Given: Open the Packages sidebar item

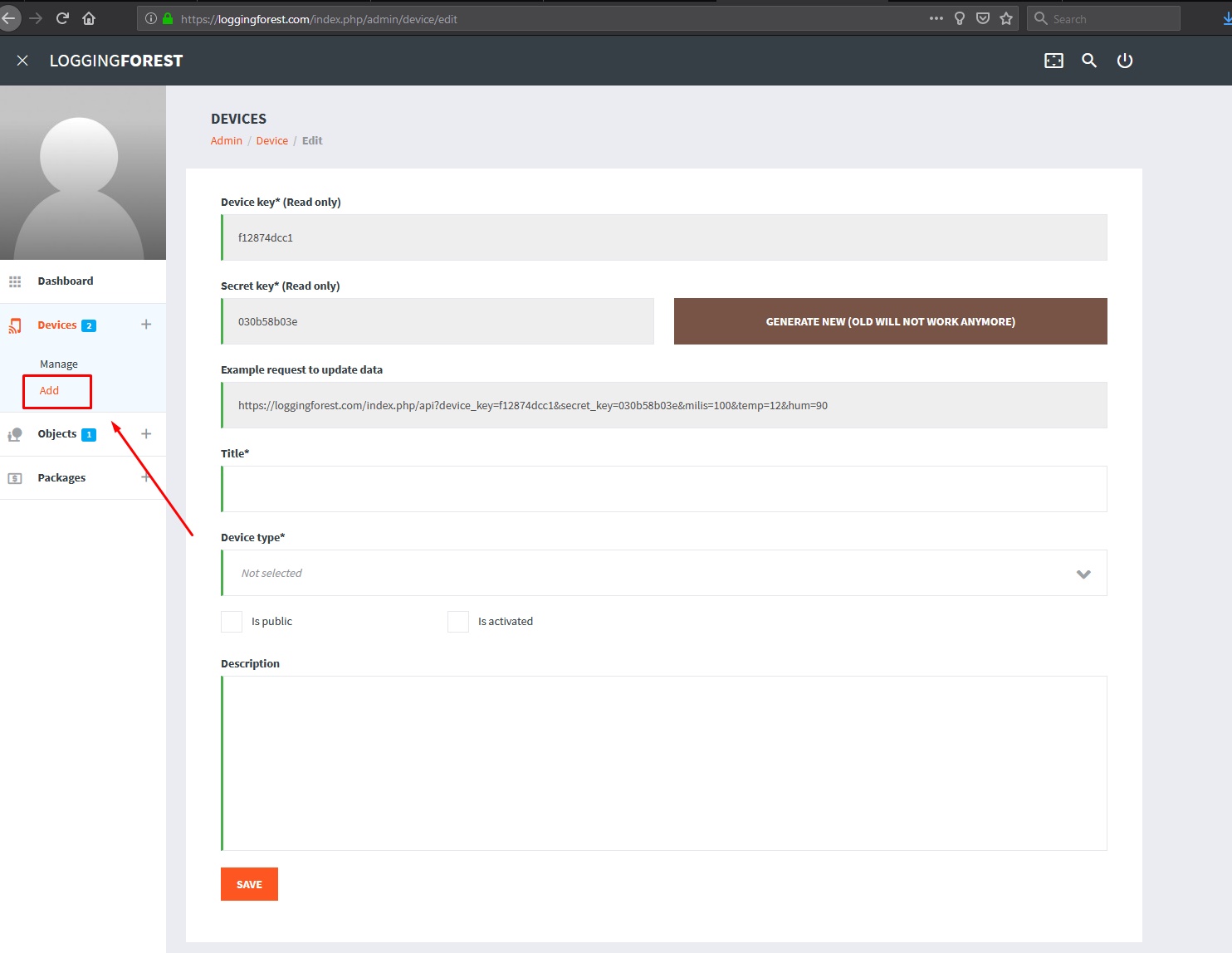Looking at the screenshot, I should 61,478.
